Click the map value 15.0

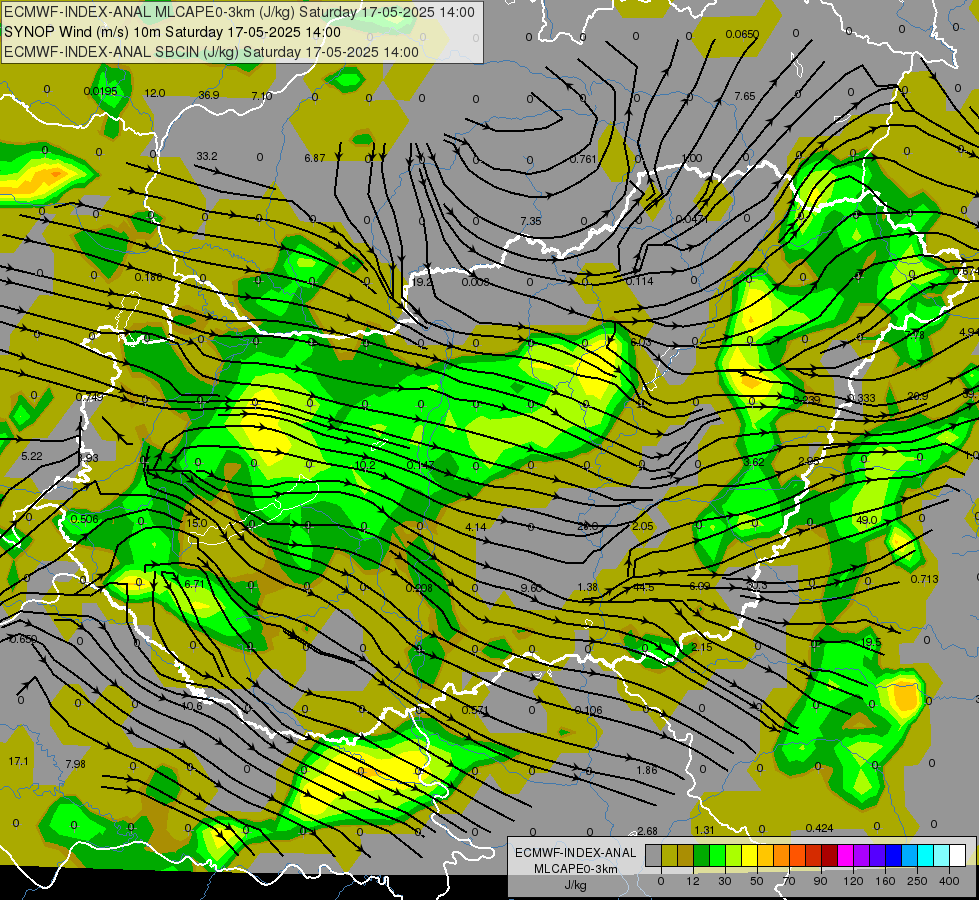tap(197, 523)
